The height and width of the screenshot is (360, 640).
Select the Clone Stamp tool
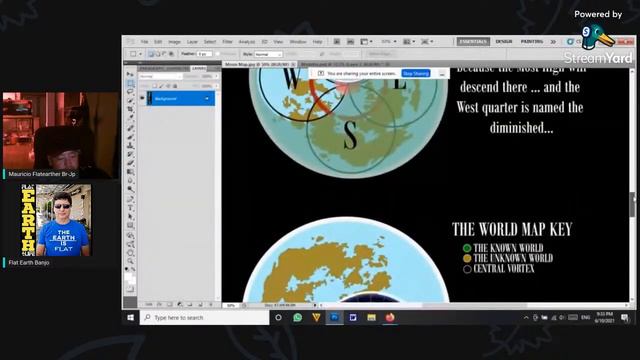130,145
